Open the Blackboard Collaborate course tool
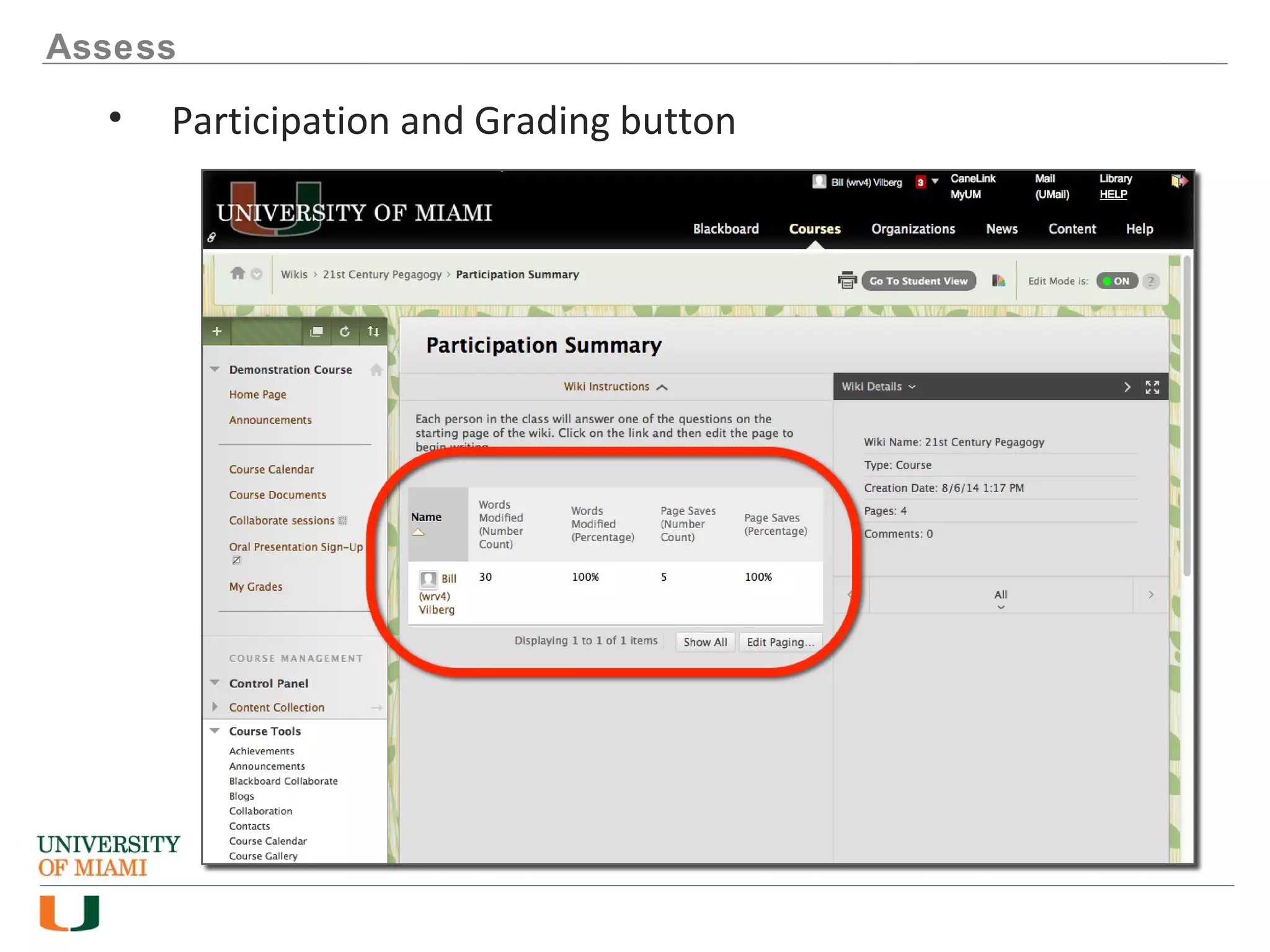Screen dimensions: 1270x952 click(x=283, y=782)
